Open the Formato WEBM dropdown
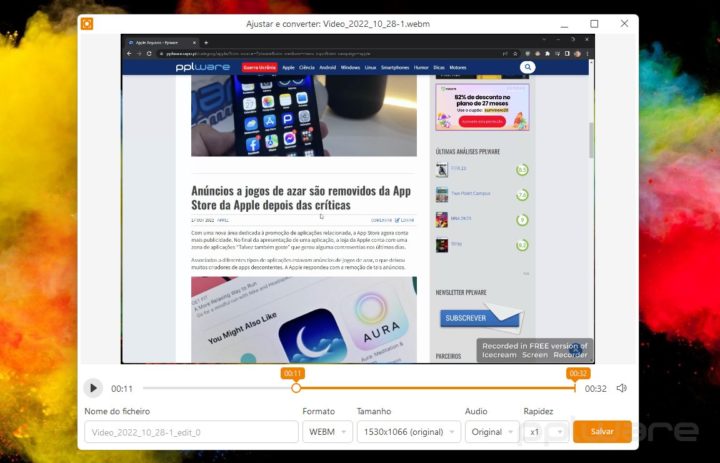Image resolution: width=720 pixels, height=463 pixels. point(327,432)
